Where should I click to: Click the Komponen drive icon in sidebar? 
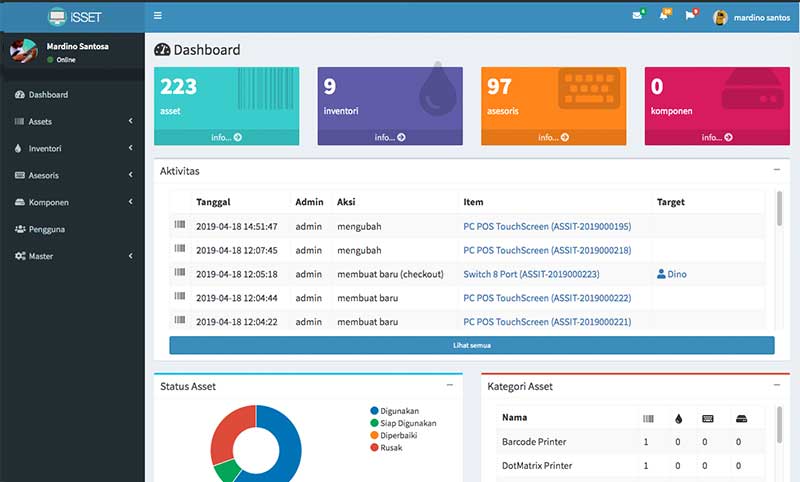click(x=19, y=202)
